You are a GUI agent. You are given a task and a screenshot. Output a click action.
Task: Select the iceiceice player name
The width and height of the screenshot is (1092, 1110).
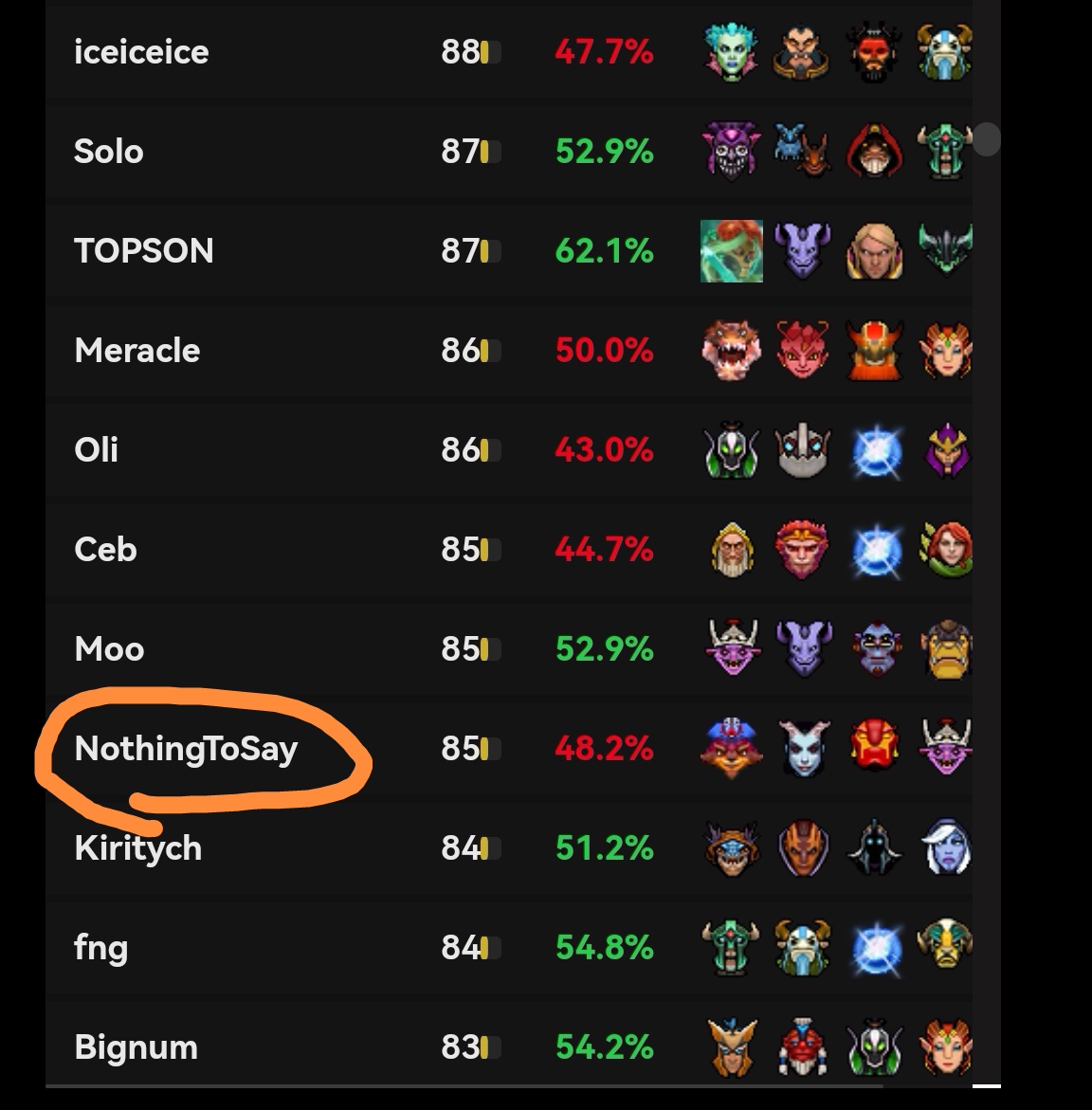click(141, 52)
